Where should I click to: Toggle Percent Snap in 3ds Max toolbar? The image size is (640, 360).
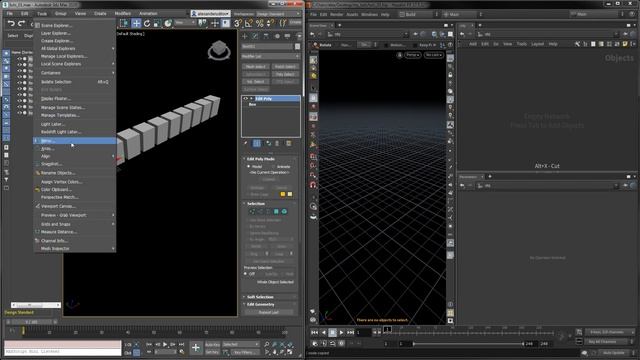point(260,24)
